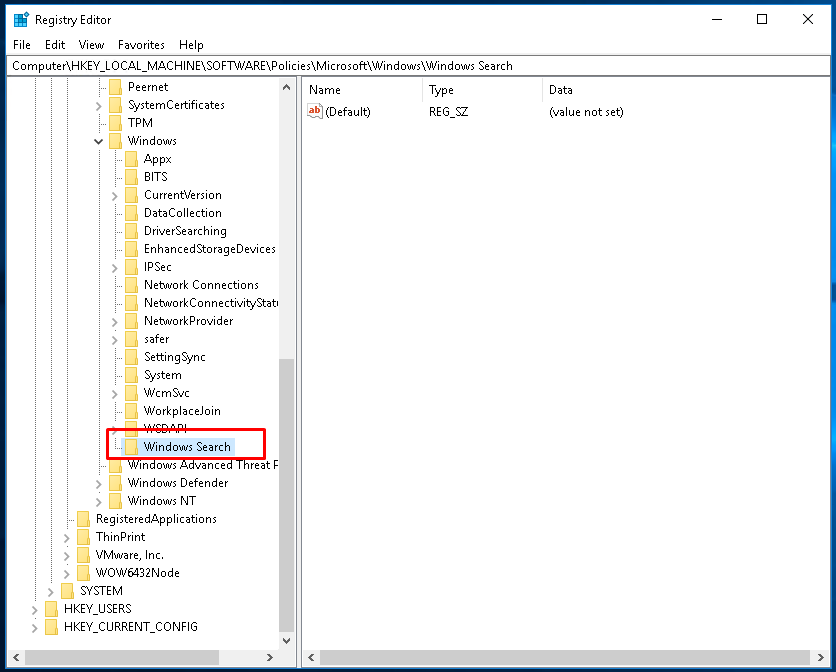Click the Network Connections folder icon

click(131, 285)
